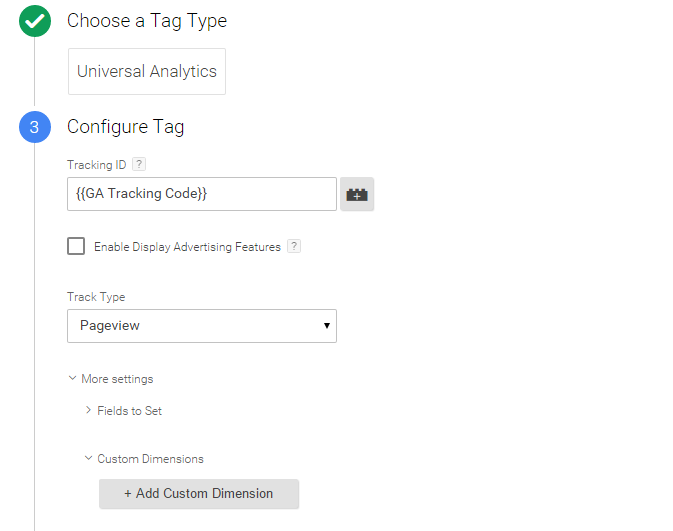This screenshot has height=531, width=673.
Task: Collapse the Custom Dimensions section
Action: [150, 459]
